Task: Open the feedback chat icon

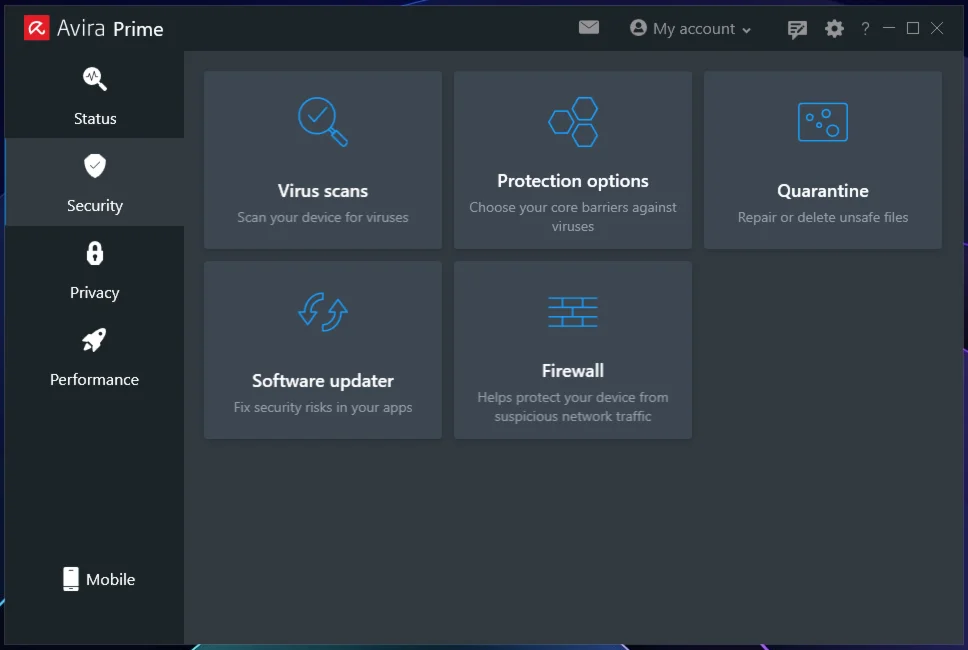Action: pos(797,29)
